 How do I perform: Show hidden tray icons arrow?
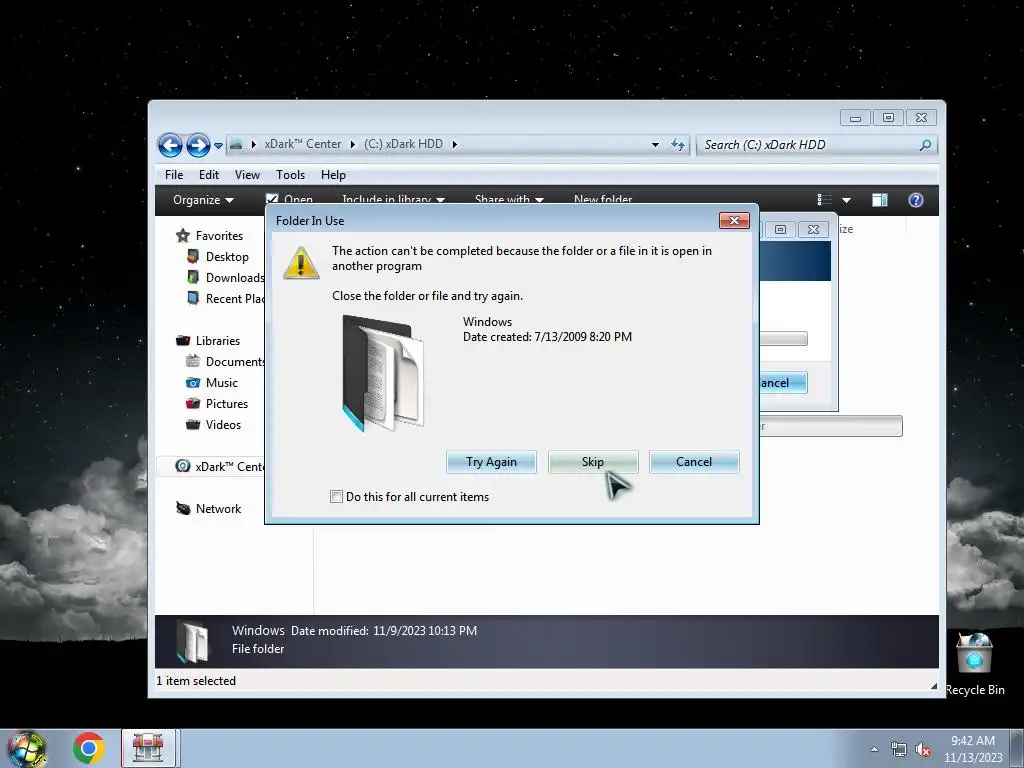point(874,749)
